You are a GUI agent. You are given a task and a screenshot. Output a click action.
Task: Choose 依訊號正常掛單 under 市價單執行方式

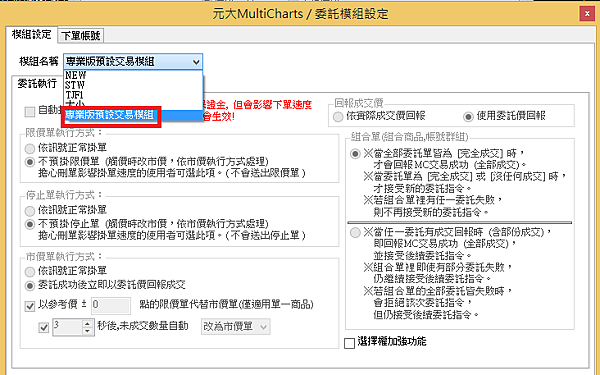(x=29, y=272)
